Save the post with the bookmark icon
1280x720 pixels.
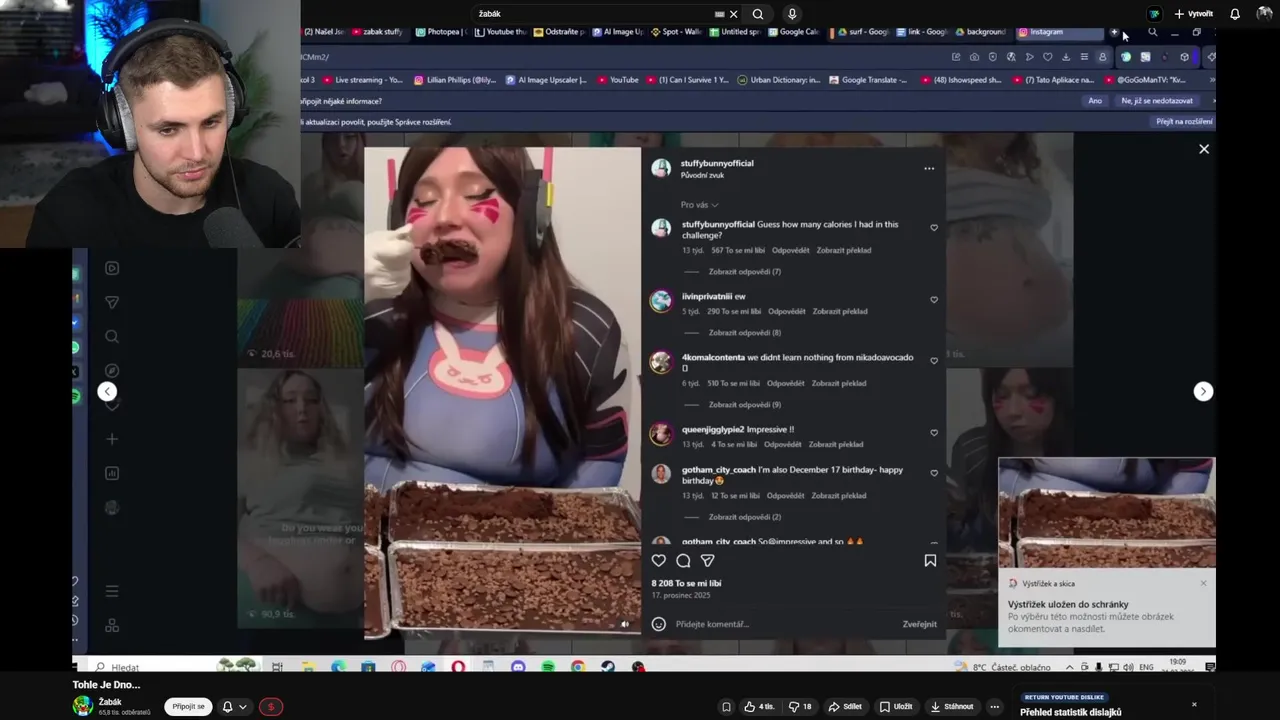930,561
